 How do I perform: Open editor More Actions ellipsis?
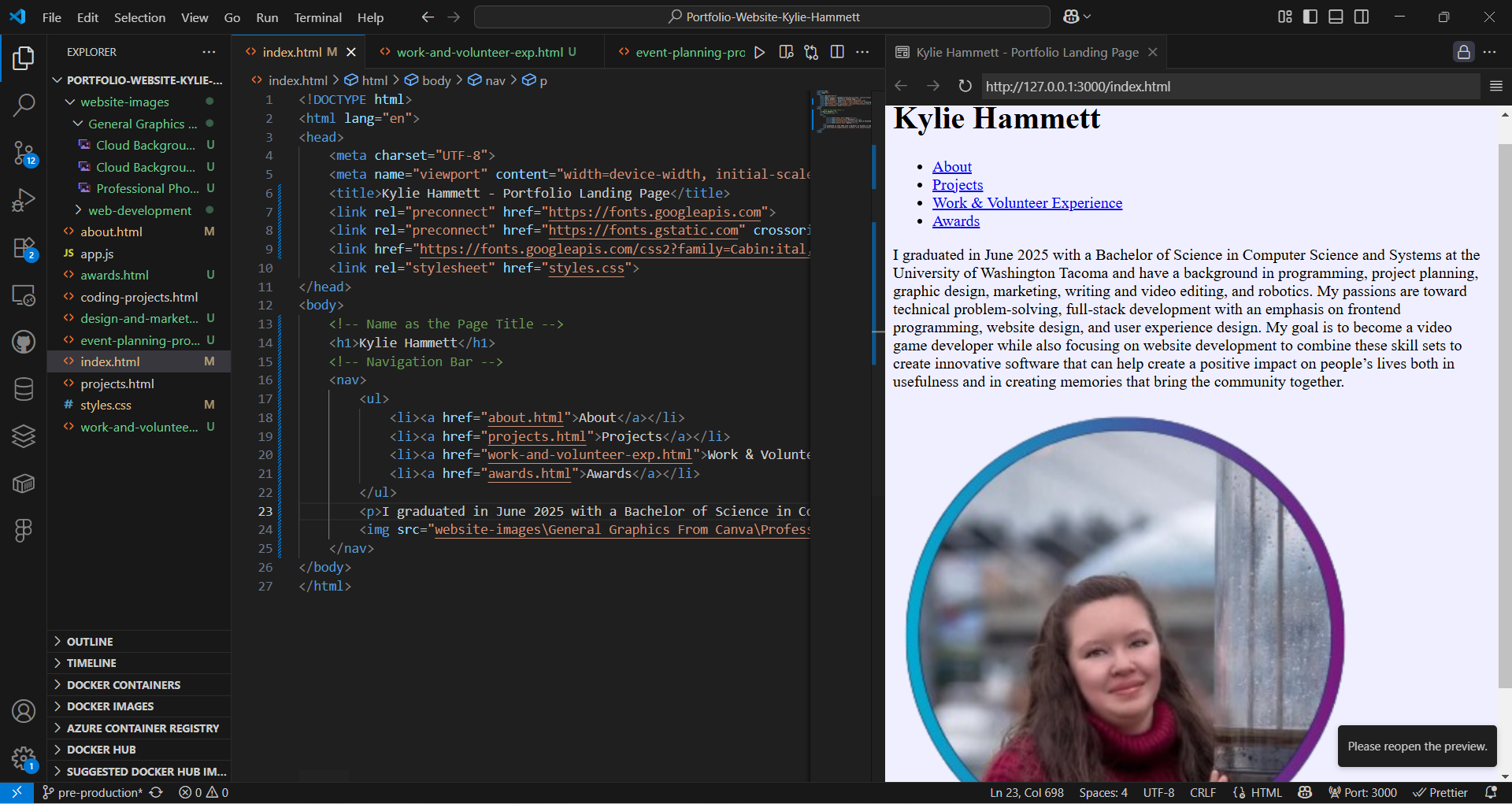(x=863, y=52)
